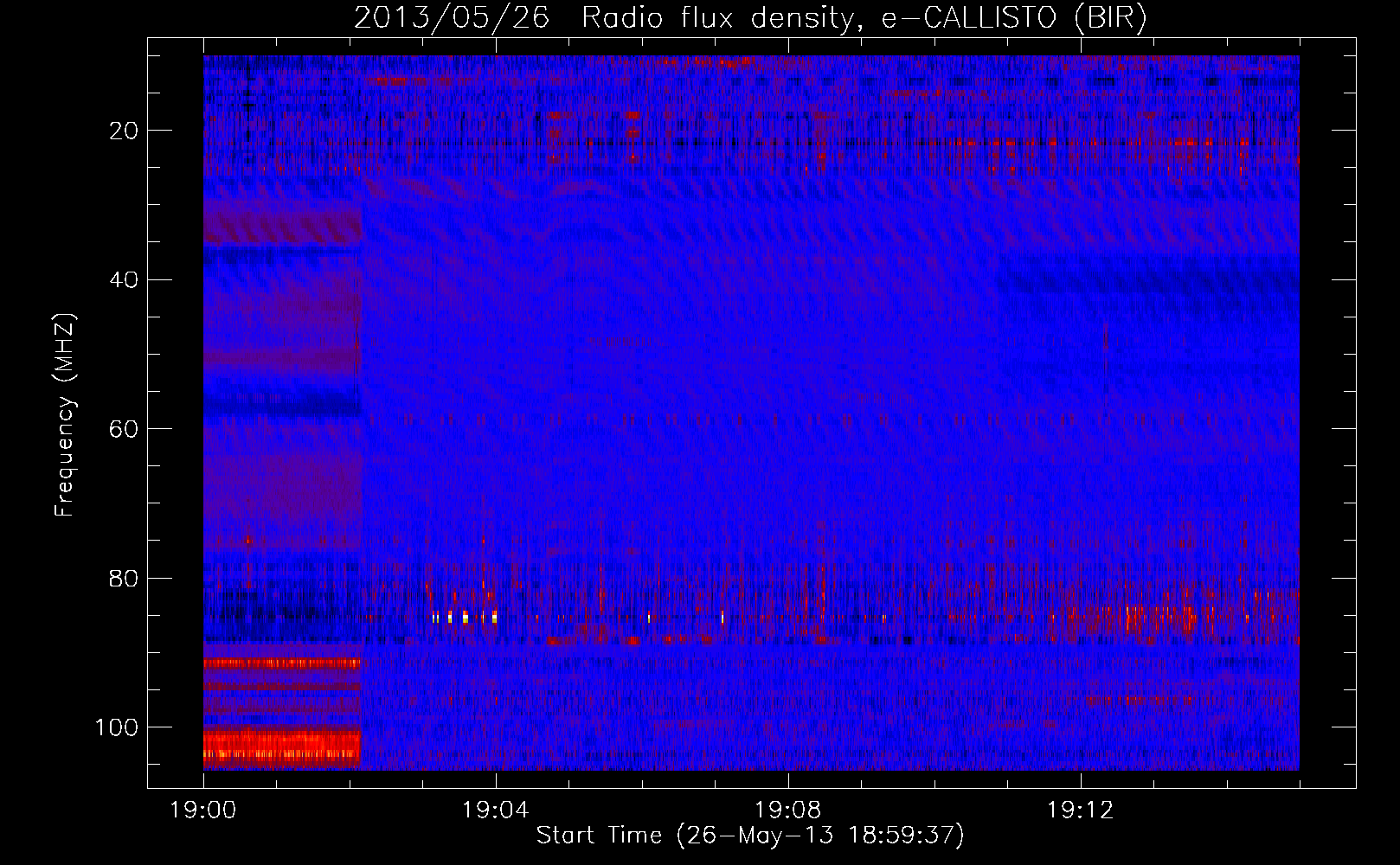Click the 100 frequency tick label
1400x865 pixels.
click(x=117, y=727)
